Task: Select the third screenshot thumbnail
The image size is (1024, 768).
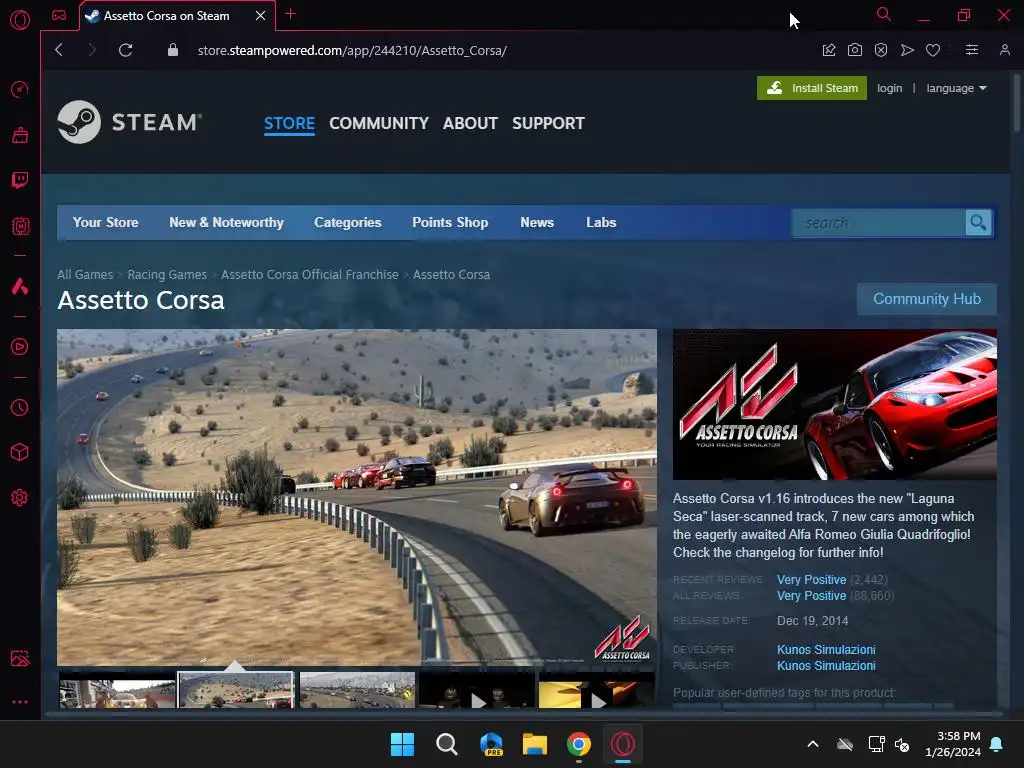Action: [x=357, y=690]
